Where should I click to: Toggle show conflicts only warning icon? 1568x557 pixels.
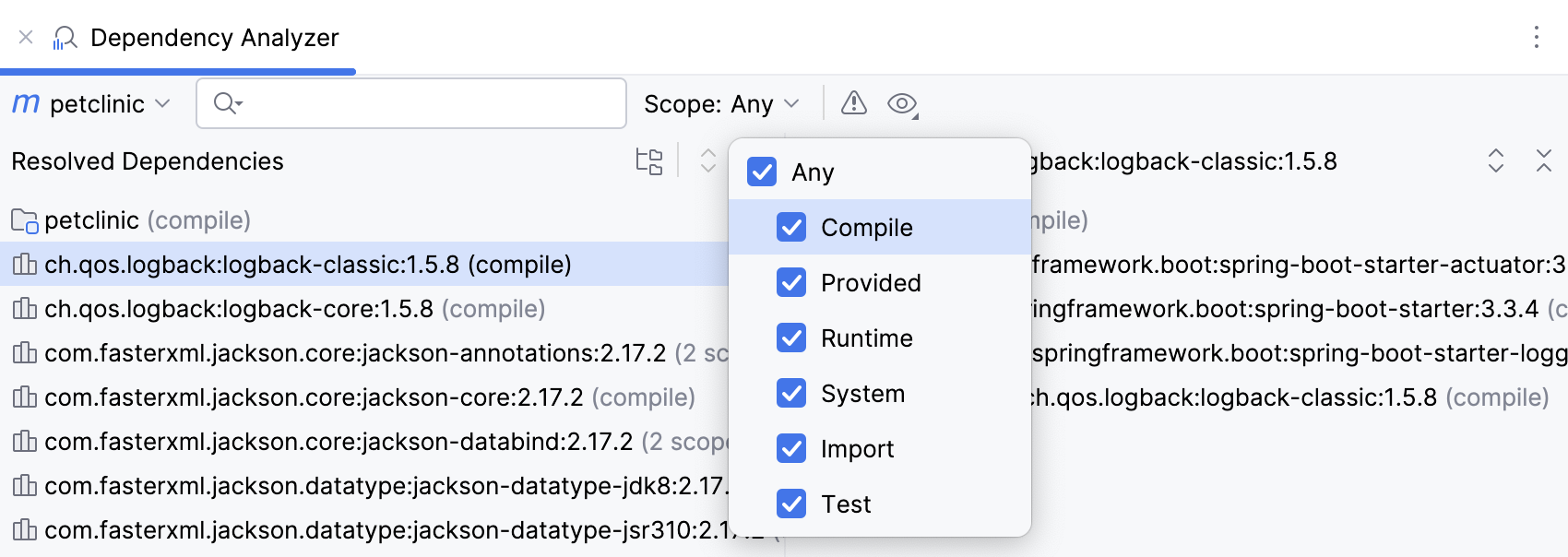tap(854, 103)
